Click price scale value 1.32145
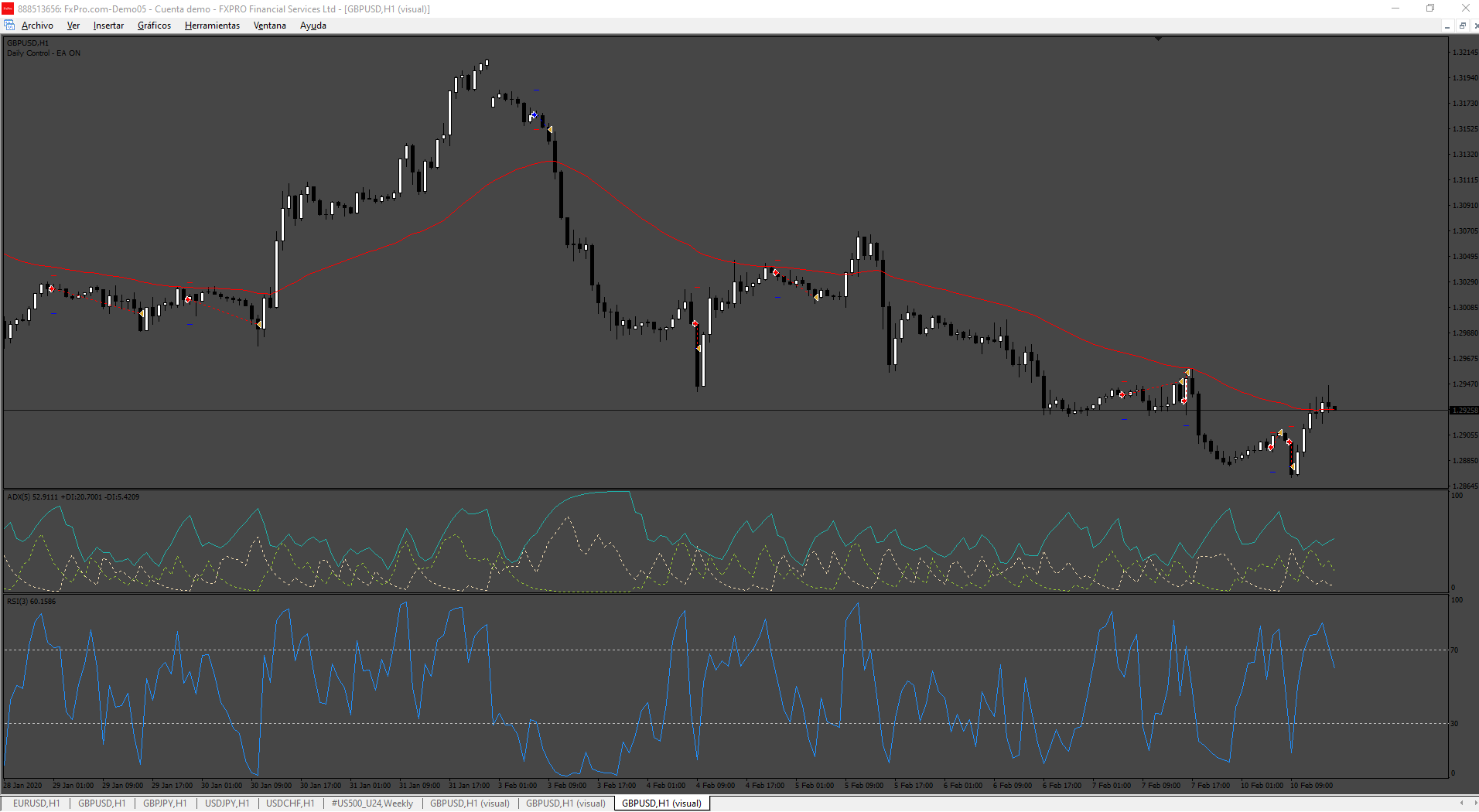Image resolution: width=1479 pixels, height=812 pixels. click(x=1465, y=53)
